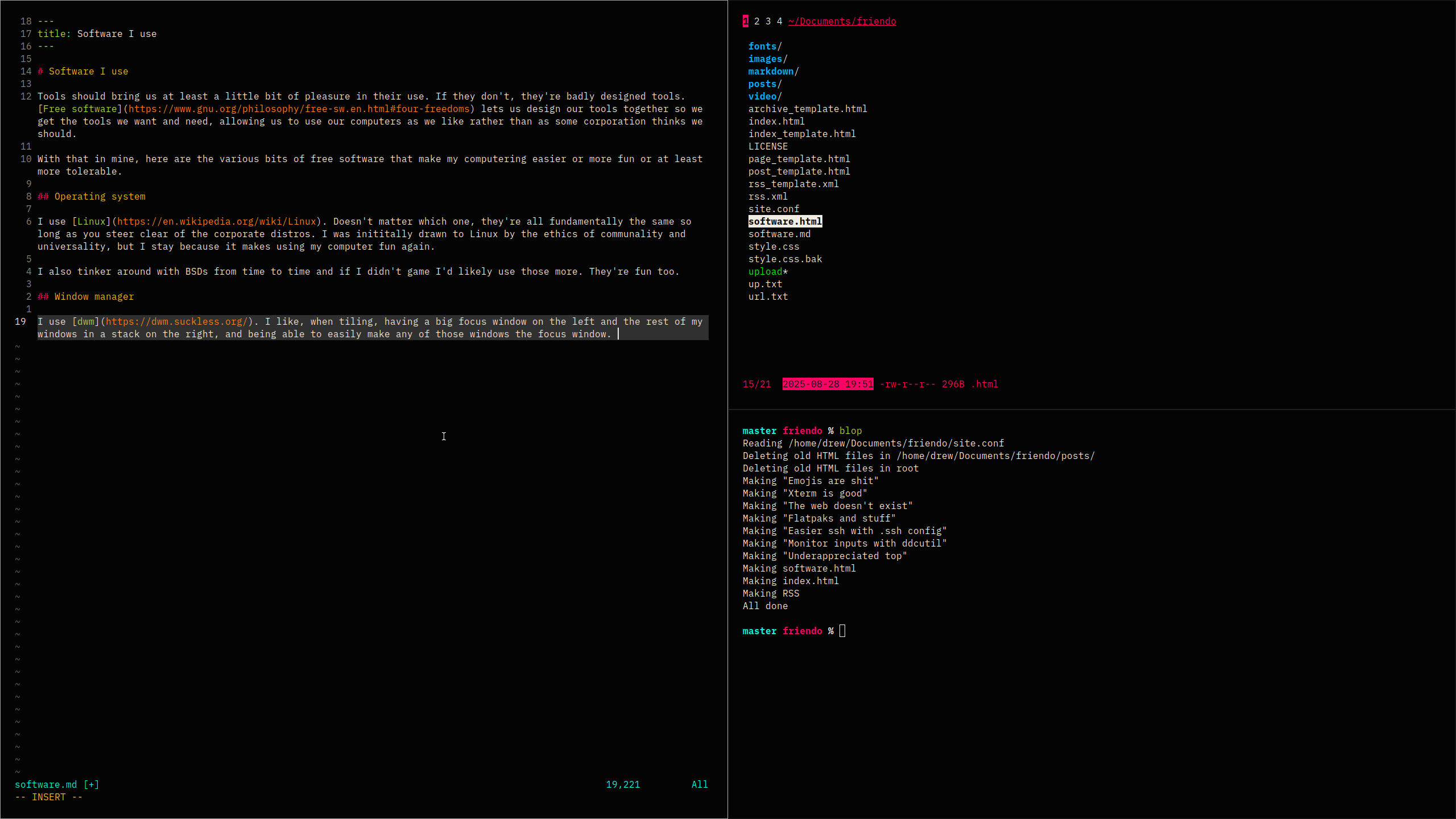This screenshot has width=1456, height=819.
Task: Click the 15/21 file position indicator
Action: tap(756, 384)
